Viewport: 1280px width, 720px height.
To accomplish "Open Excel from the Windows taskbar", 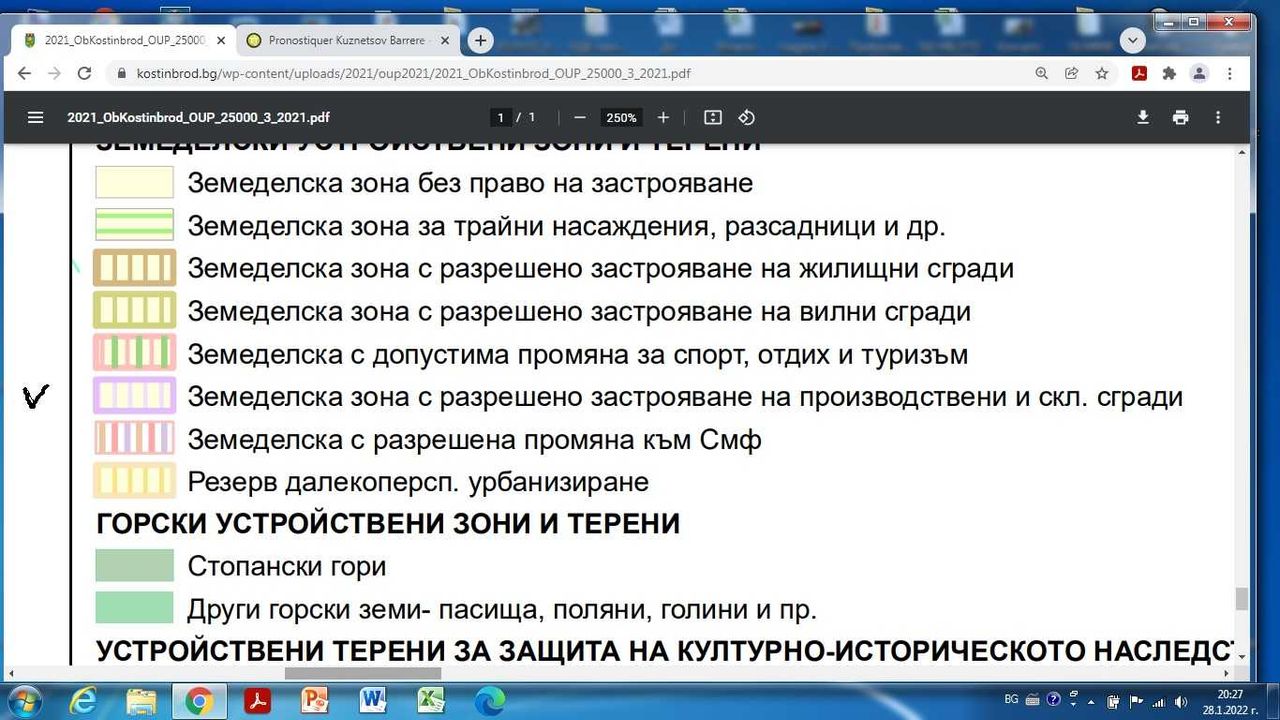I will pyautogui.click(x=431, y=701).
